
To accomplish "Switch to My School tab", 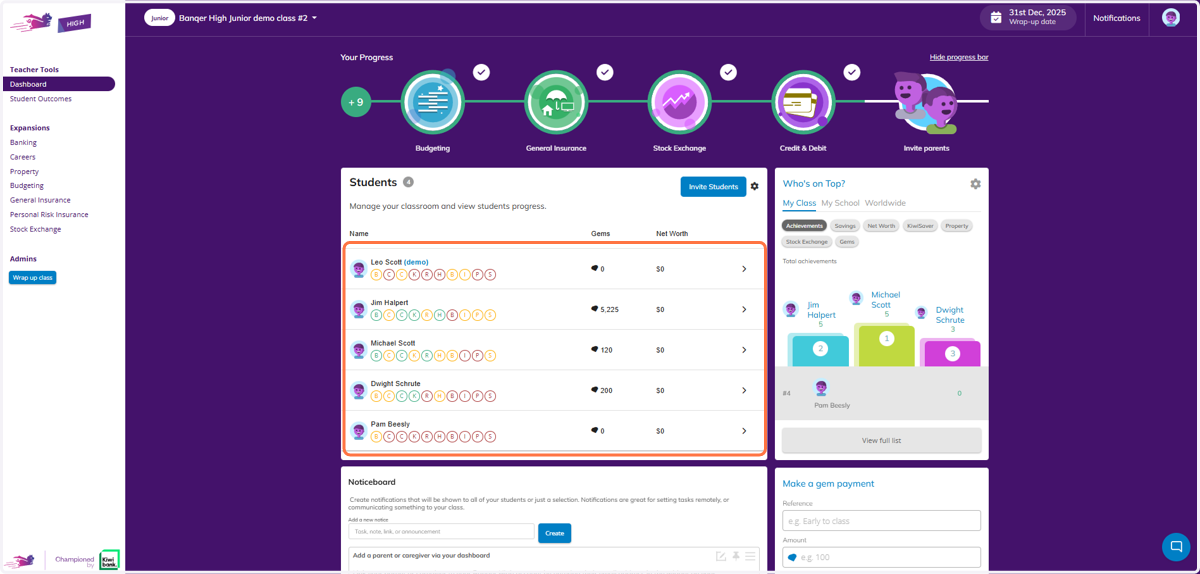I will [840, 203].
